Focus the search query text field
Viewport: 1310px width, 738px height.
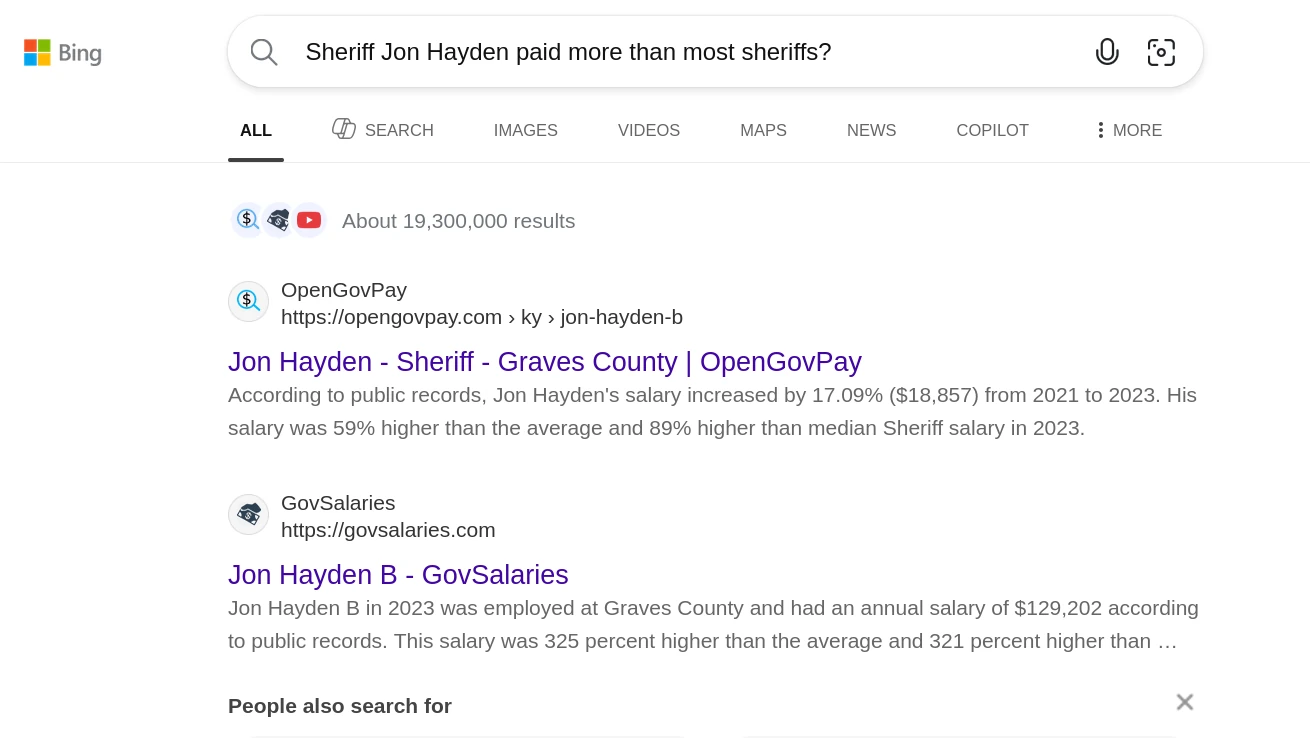[680, 52]
